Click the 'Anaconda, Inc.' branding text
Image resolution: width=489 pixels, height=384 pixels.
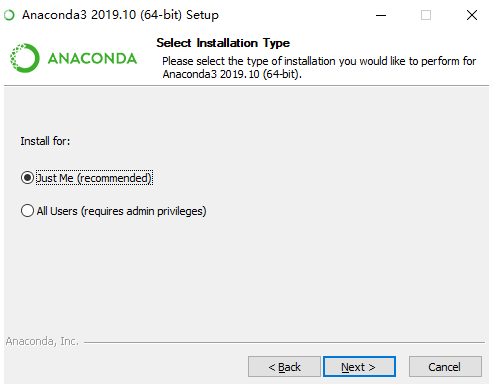(42, 341)
